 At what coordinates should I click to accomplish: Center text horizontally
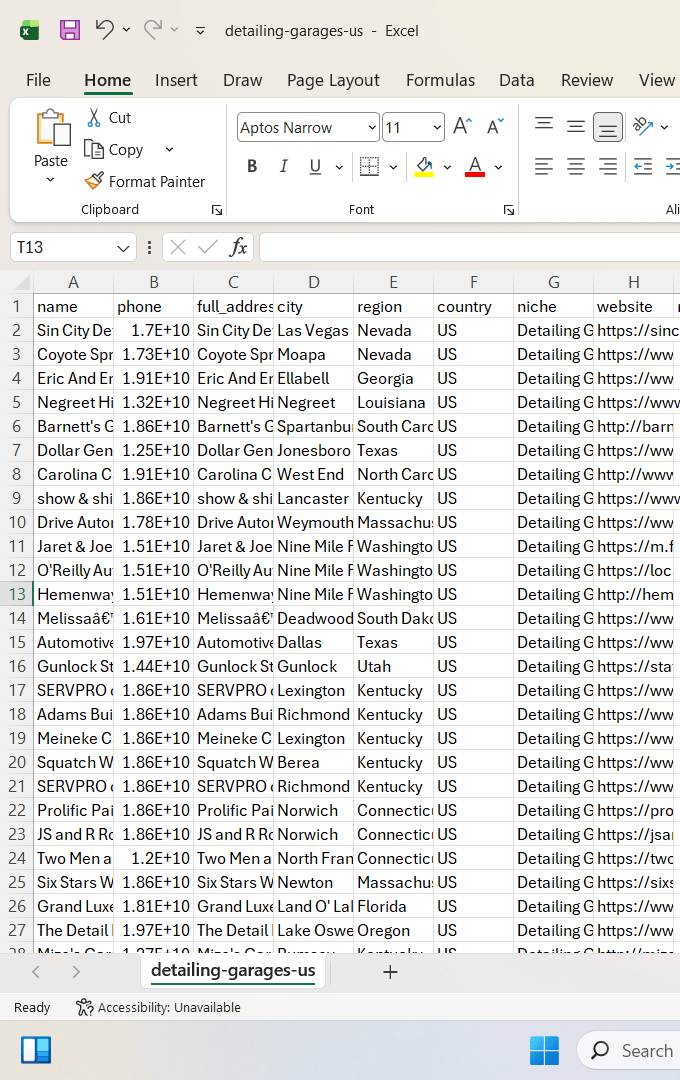click(576, 166)
